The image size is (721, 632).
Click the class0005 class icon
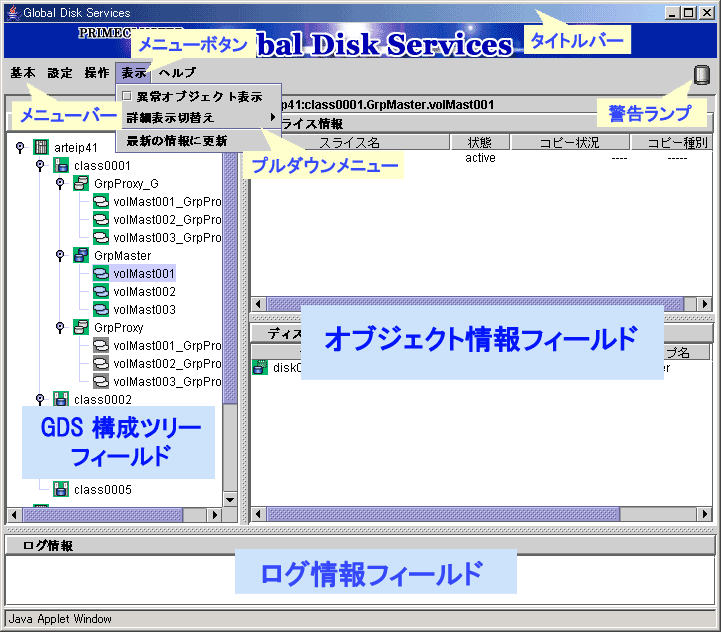(x=61, y=489)
